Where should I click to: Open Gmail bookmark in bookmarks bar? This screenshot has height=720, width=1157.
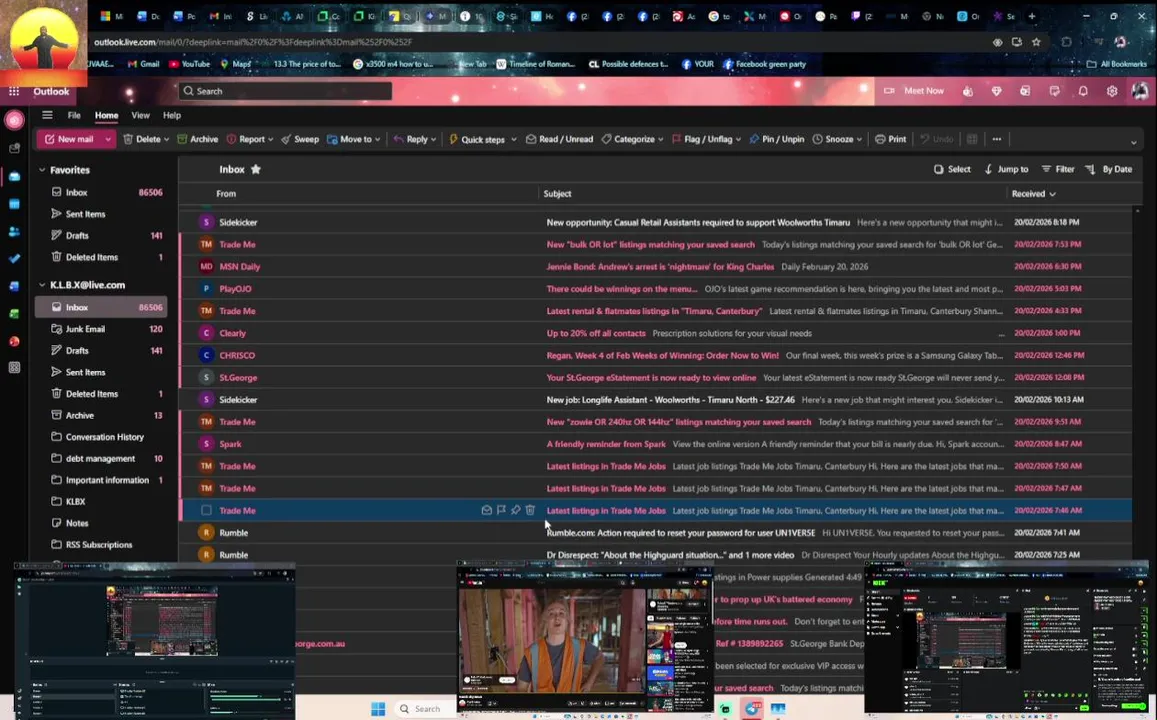tap(144, 64)
